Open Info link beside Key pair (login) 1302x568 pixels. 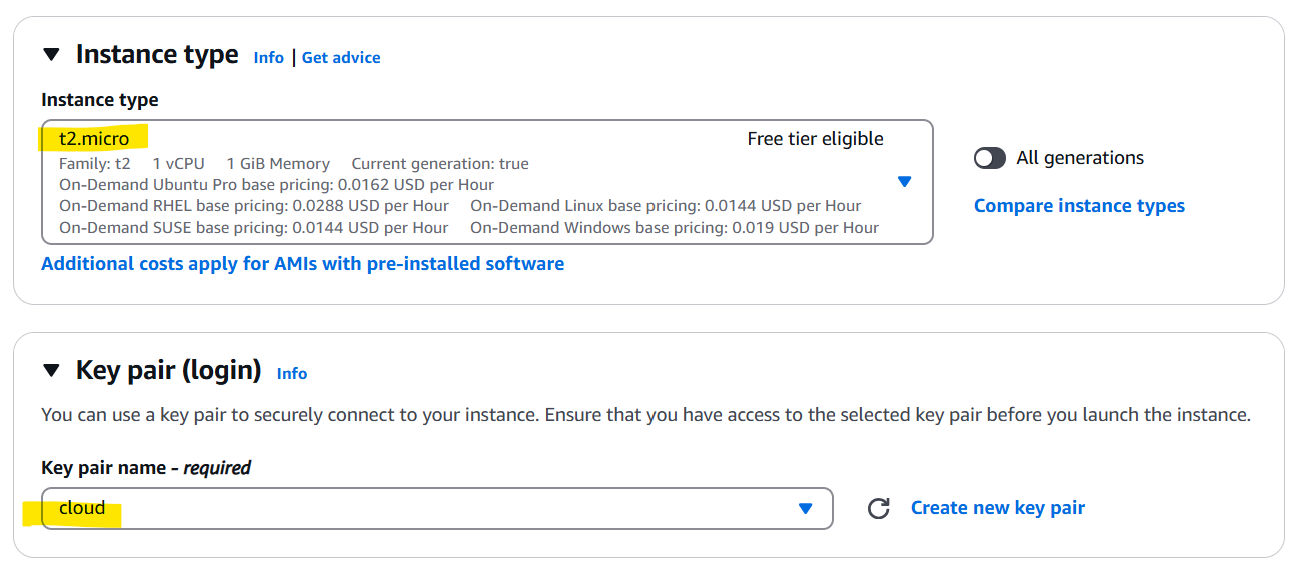tap(292, 374)
